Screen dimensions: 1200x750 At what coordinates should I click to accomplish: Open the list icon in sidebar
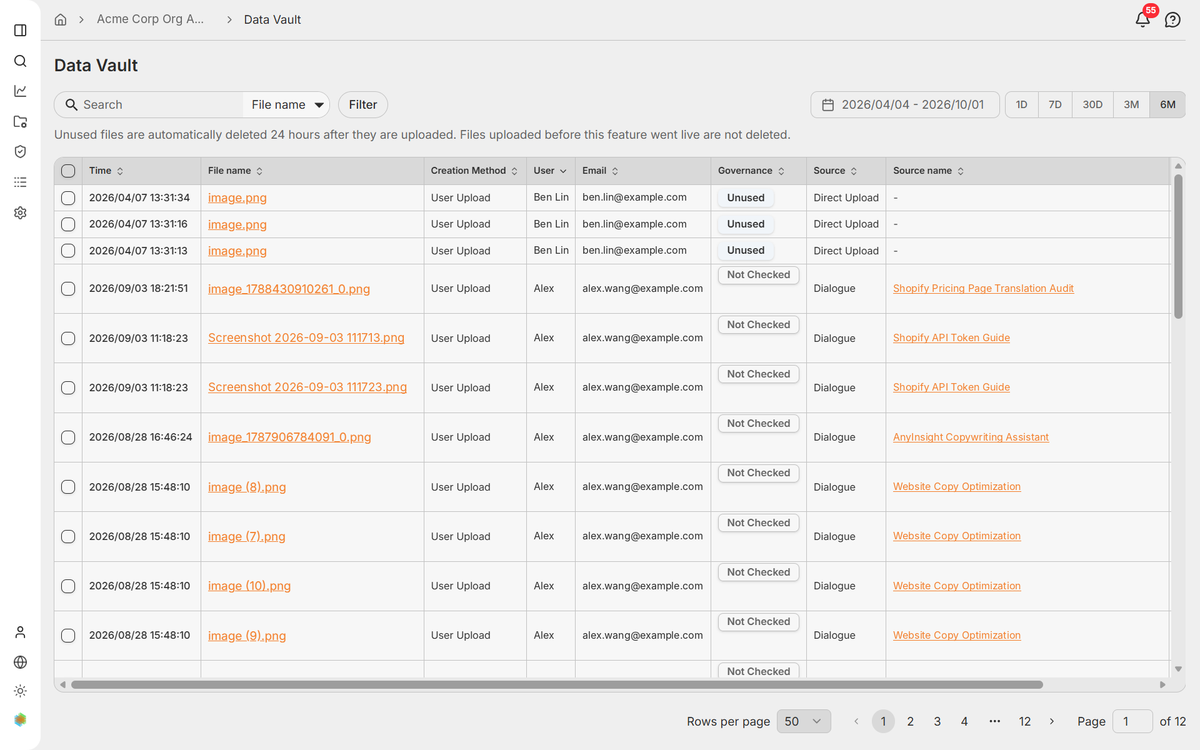pos(20,182)
